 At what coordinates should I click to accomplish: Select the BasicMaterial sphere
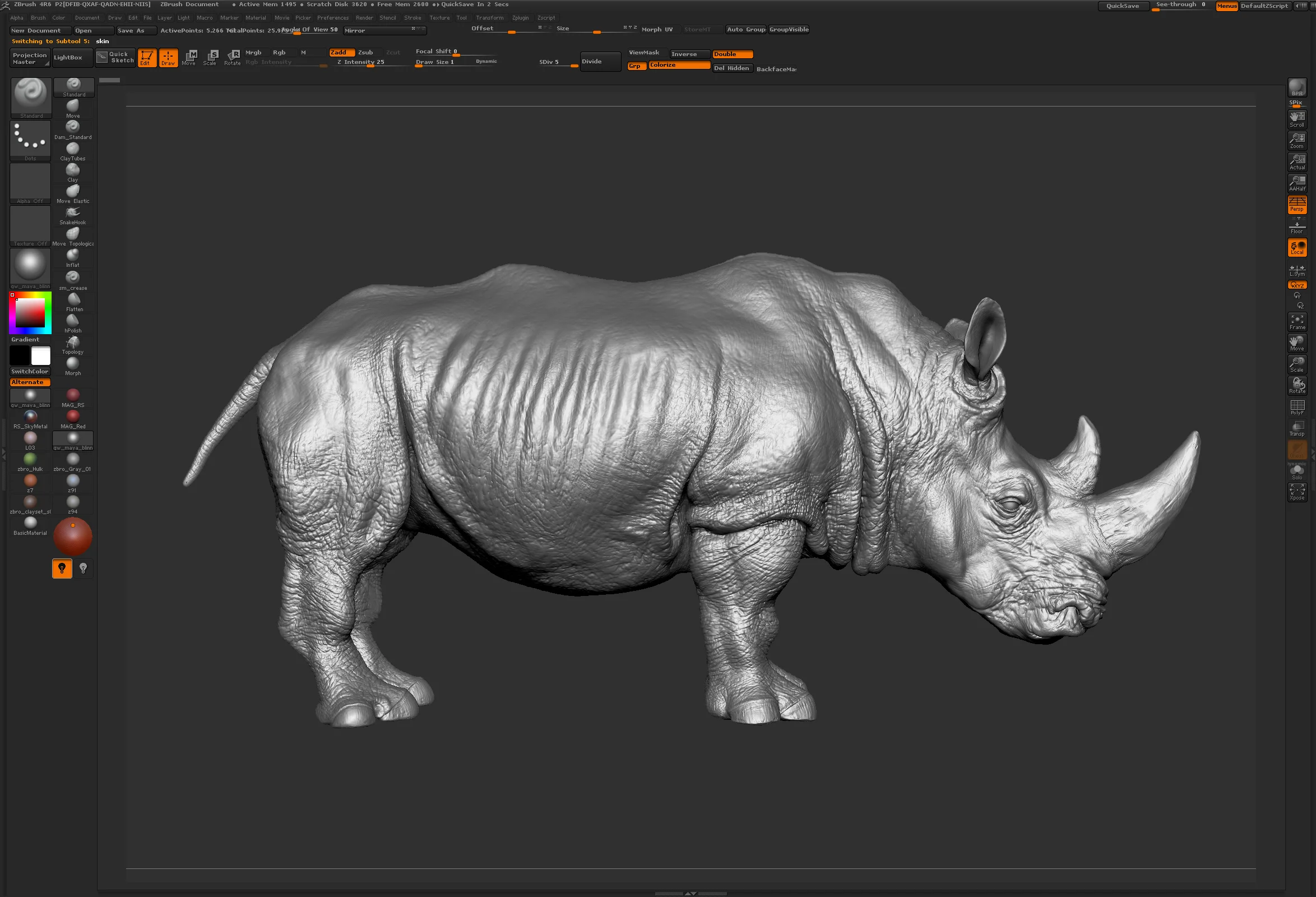(31, 526)
